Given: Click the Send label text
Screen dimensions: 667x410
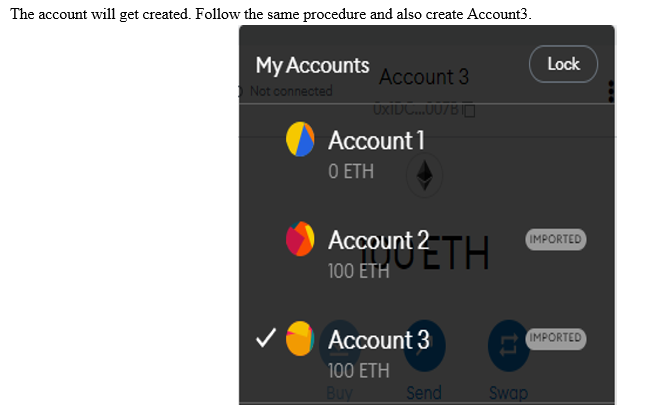Looking at the screenshot, I should tap(424, 393).
